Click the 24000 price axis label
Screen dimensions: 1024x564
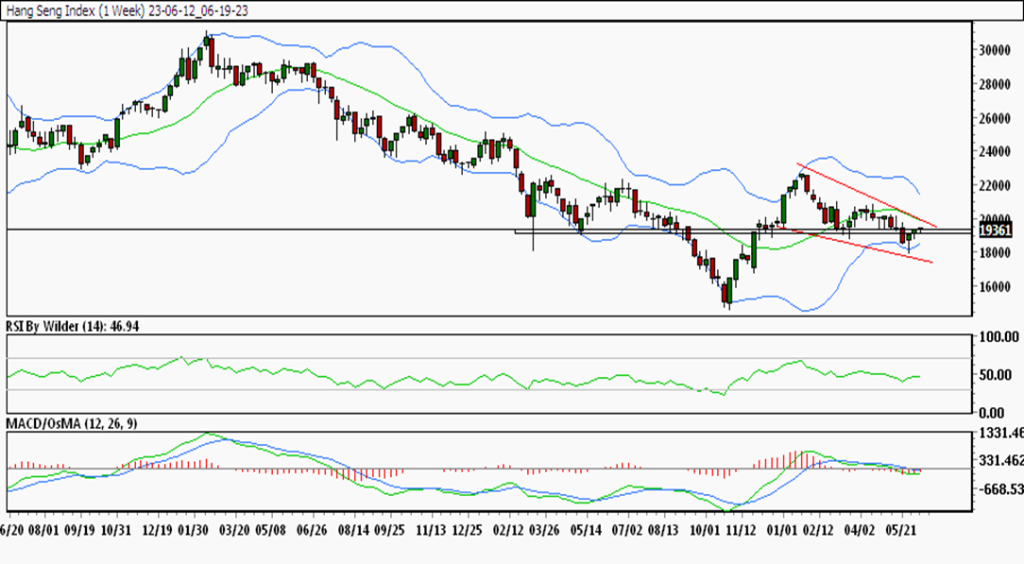995,151
